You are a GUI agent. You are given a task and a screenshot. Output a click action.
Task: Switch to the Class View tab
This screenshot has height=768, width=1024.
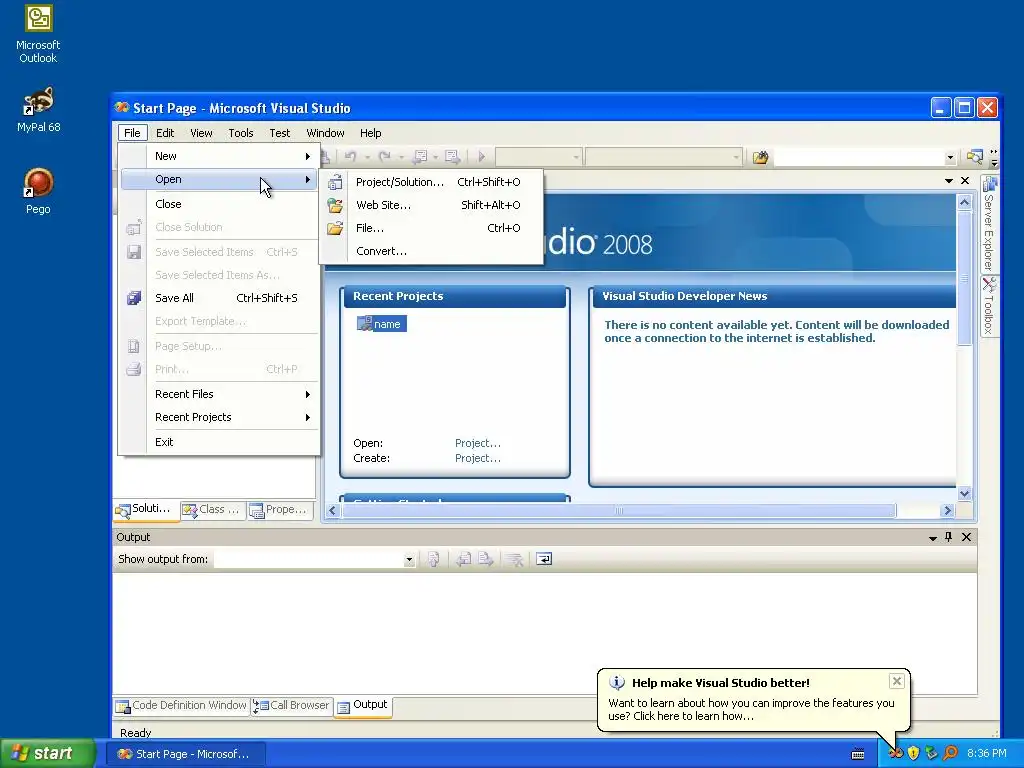click(x=212, y=510)
